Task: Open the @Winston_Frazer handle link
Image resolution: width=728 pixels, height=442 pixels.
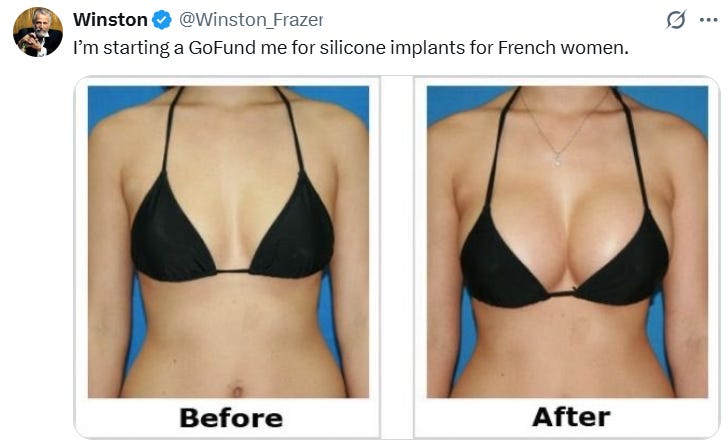Action: point(251,20)
